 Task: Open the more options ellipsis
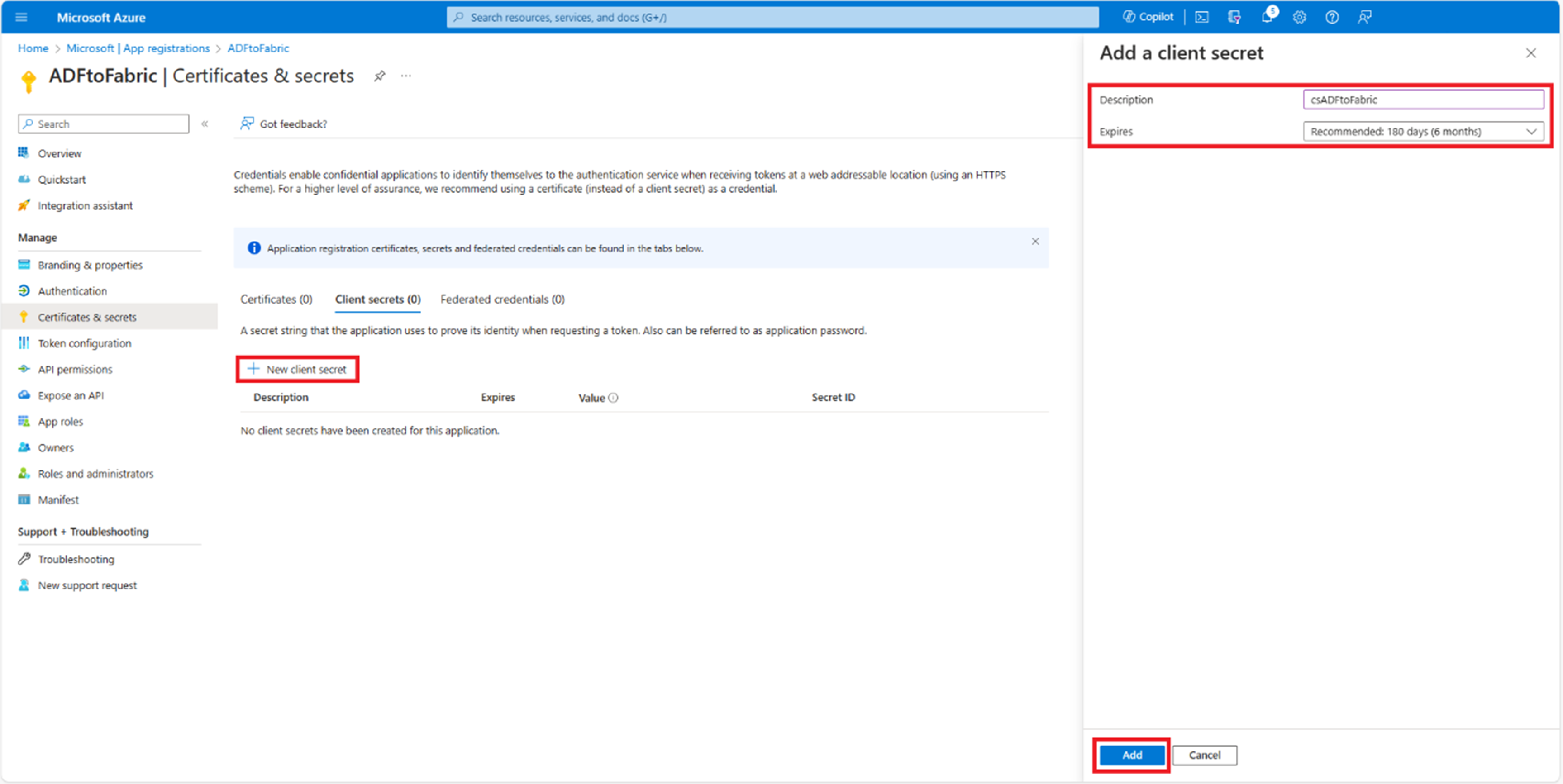click(406, 76)
